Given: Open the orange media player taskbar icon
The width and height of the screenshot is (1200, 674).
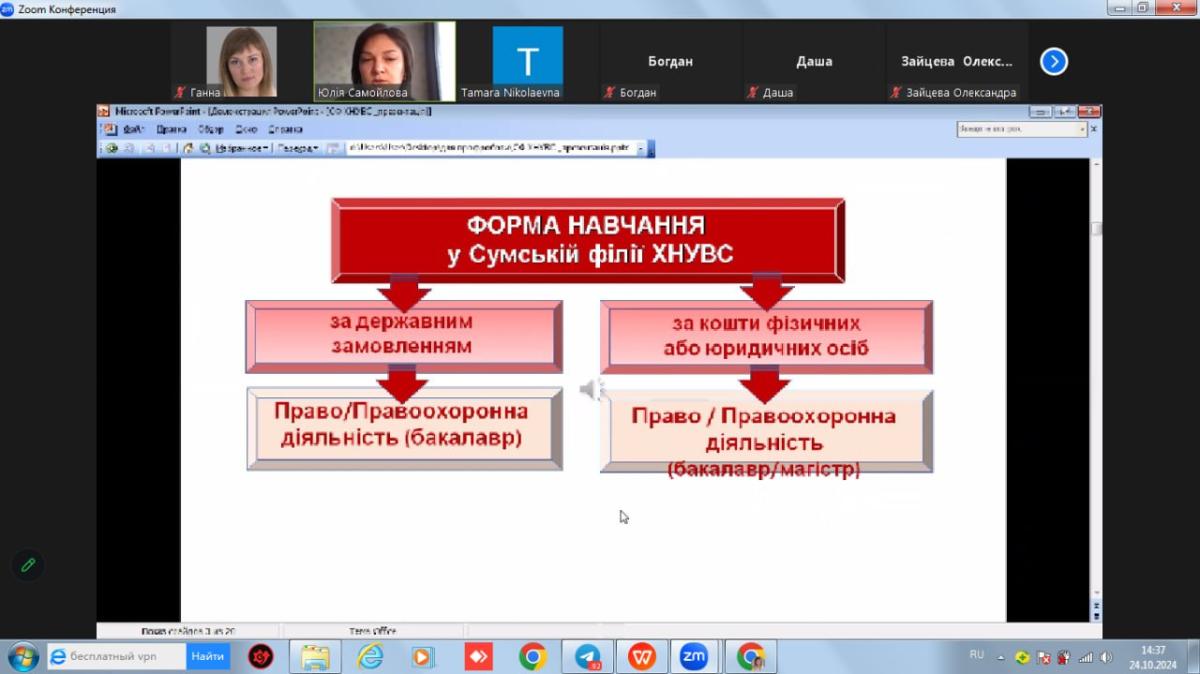Looking at the screenshot, I should 424,657.
